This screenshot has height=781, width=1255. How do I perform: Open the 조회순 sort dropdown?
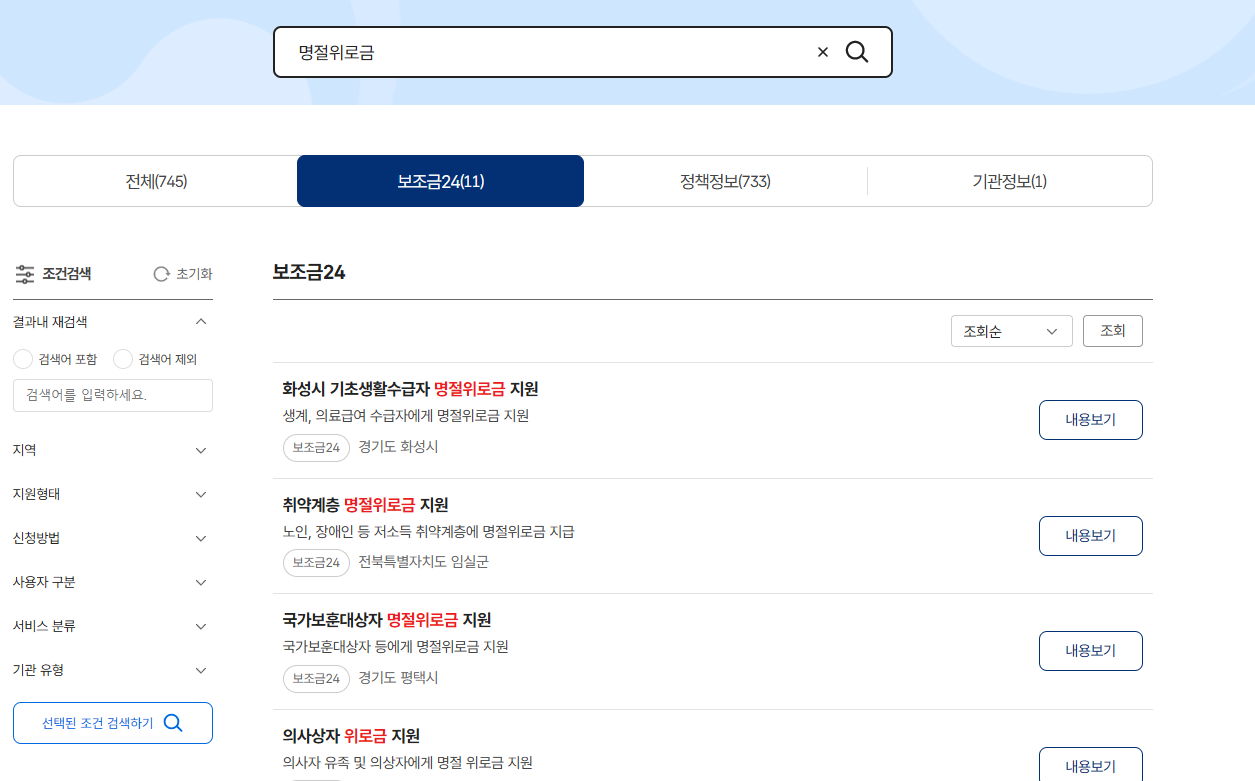point(1011,330)
